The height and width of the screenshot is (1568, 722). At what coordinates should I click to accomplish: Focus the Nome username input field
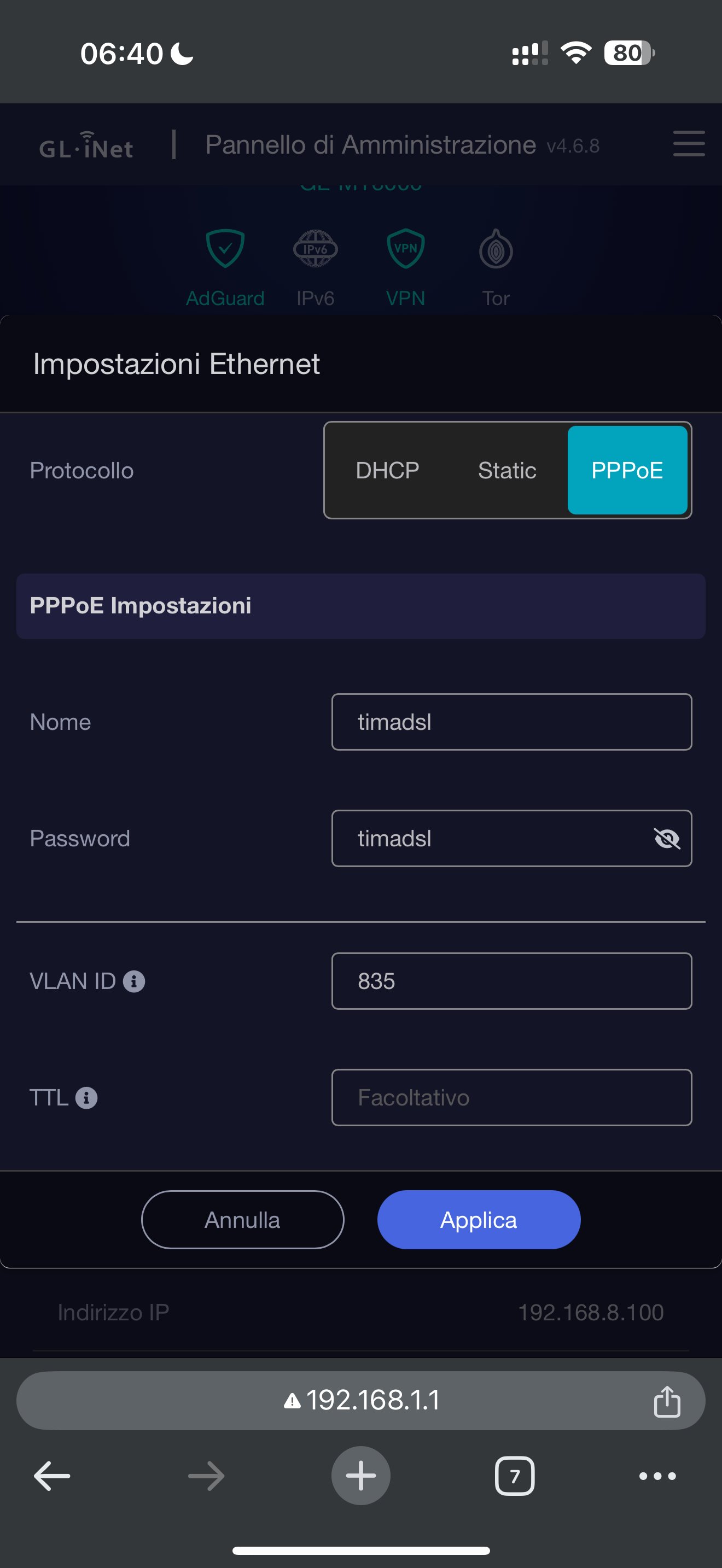click(x=511, y=722)
